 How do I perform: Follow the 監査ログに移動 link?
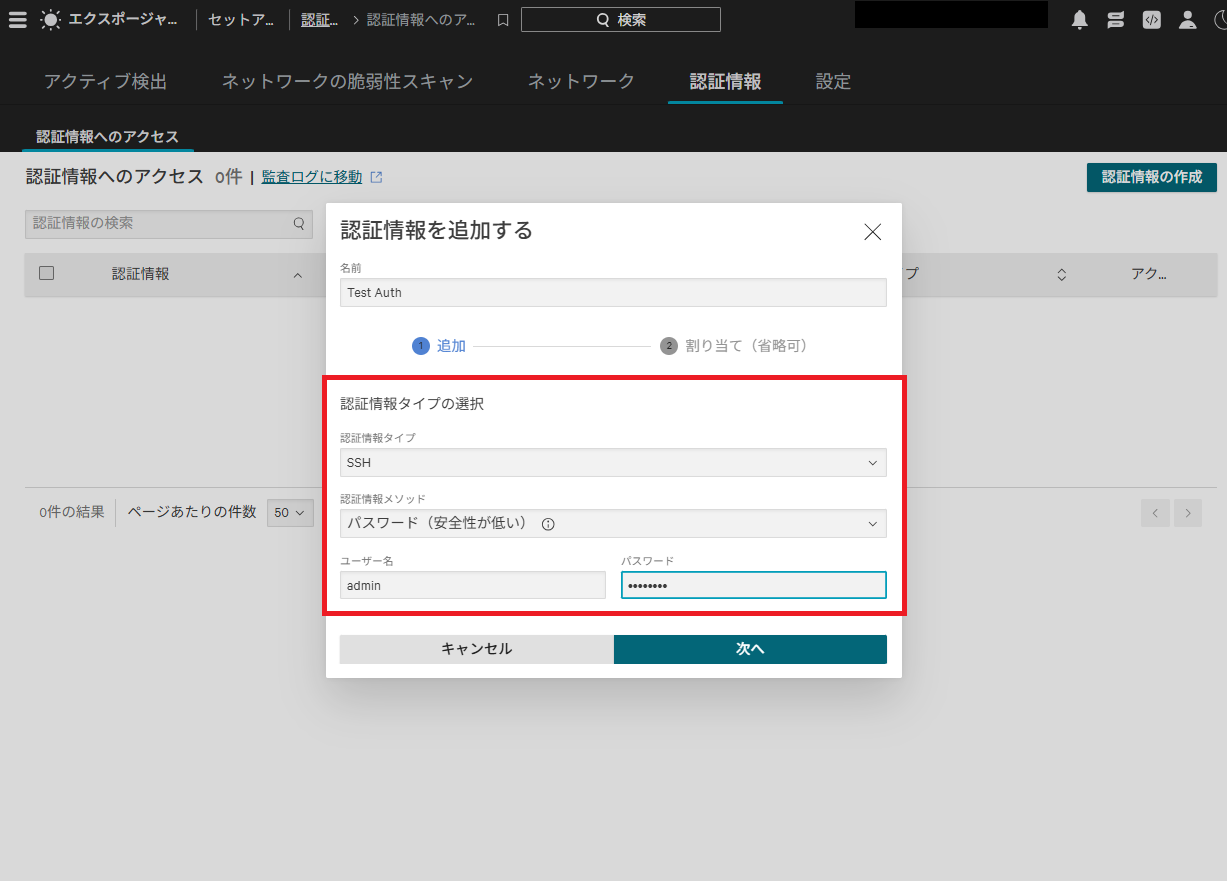[x=312, y=177]
